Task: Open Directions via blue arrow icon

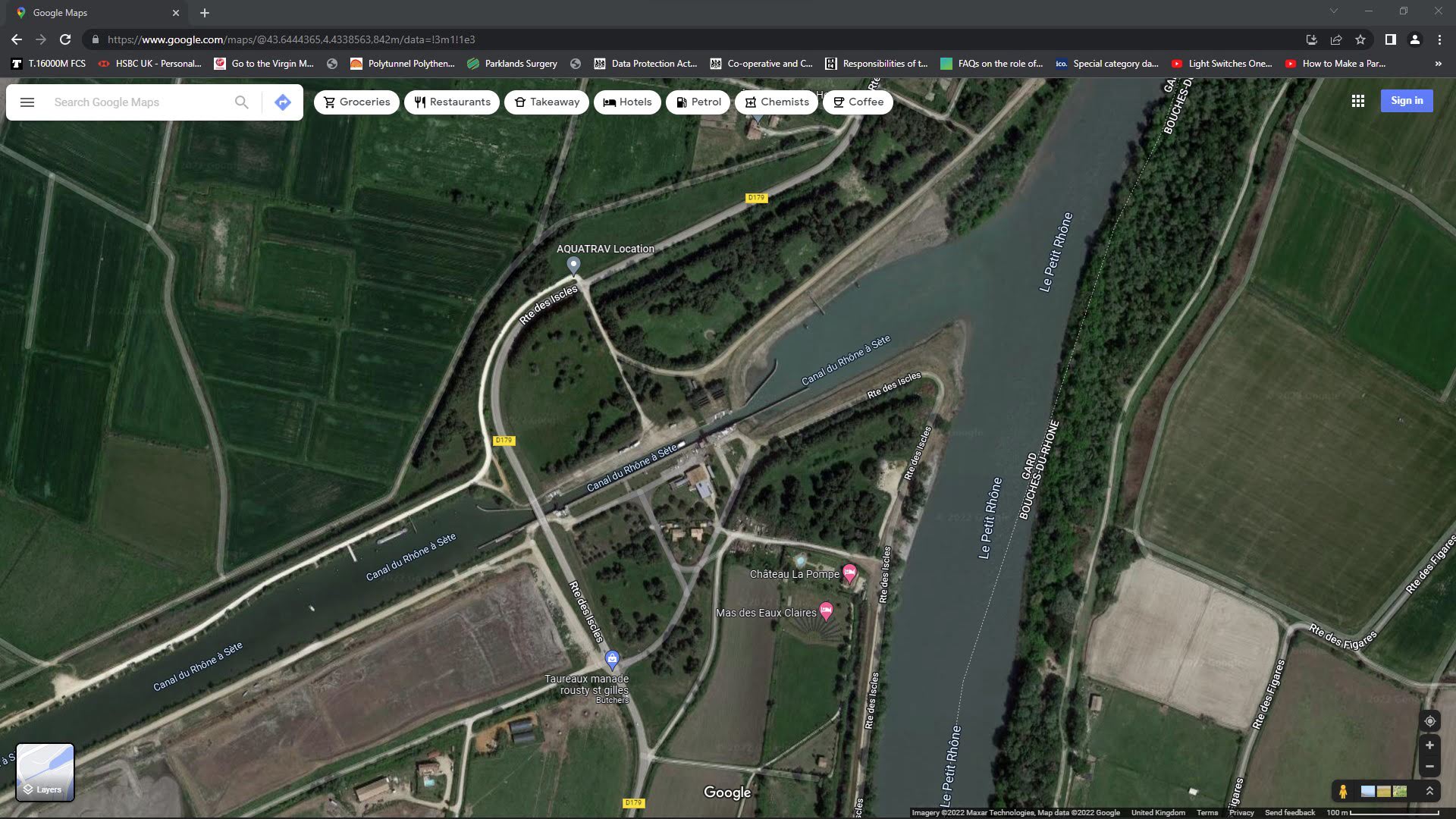Action: click(282, 102)
